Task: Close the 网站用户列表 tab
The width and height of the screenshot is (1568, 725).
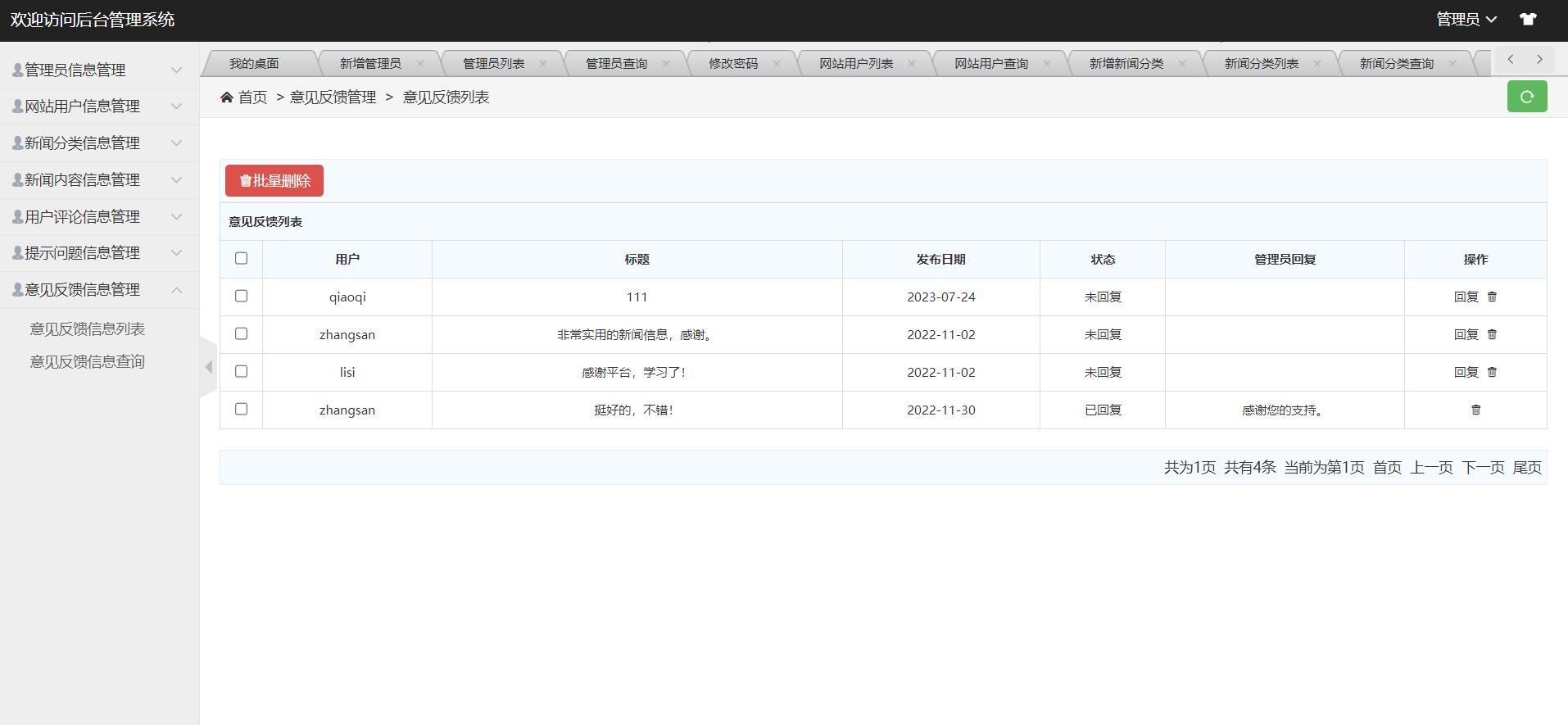Action: coord(912,63)
